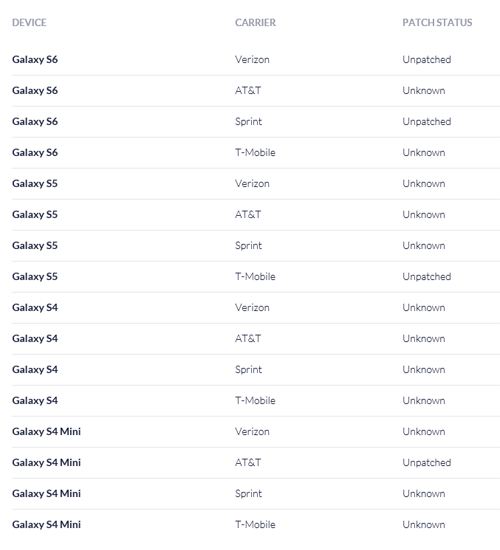
Task: Click AT&T carrier in the Galaxy S4 row
Action: point(248,338)
